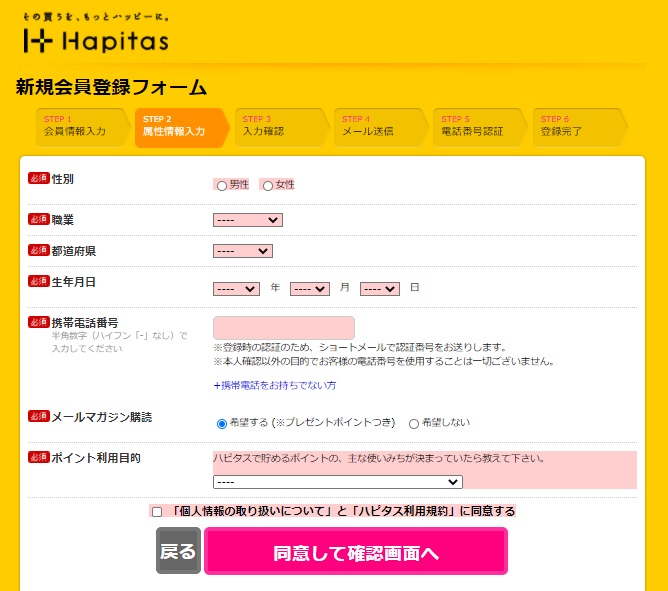Open 携帯電話をお持ちでない方 link
The height and width of the screenshot is (591, 668).
(275, 385)
